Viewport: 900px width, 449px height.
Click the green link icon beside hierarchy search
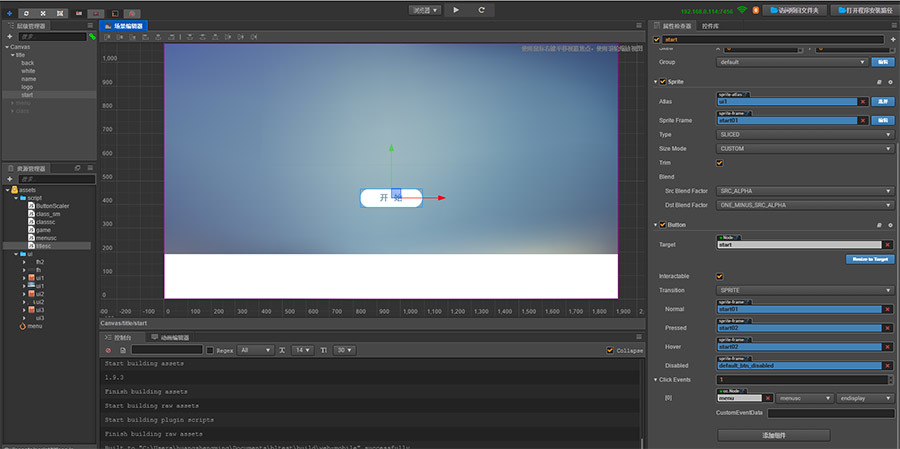point(92,36)
